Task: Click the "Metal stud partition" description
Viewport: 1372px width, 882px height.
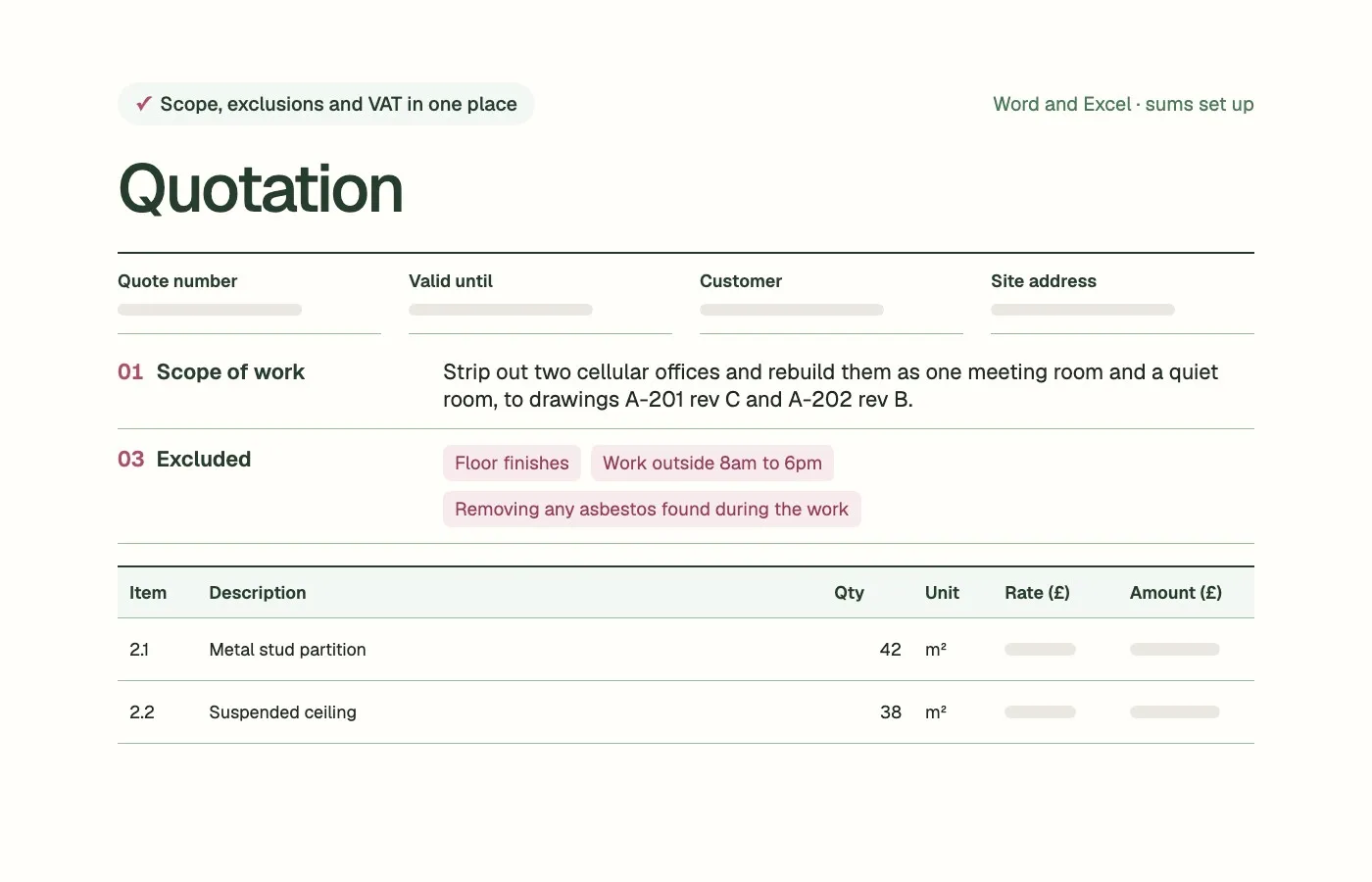Action: pos(287,650)
